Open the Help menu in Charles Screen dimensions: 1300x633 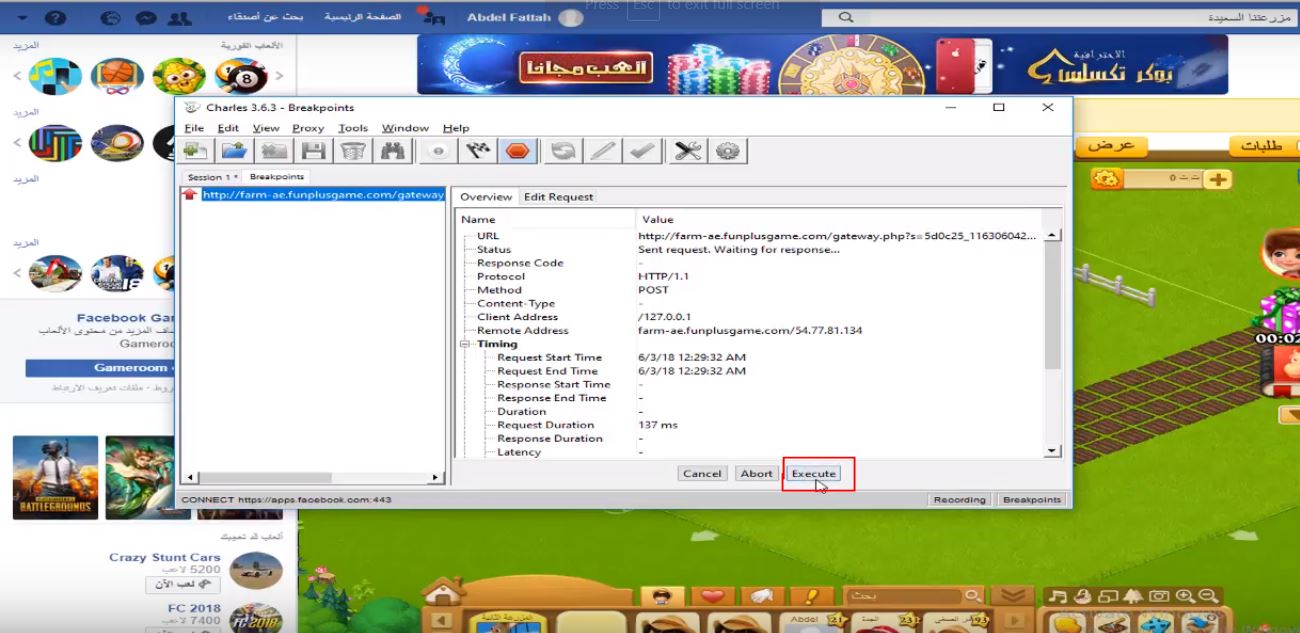[x=456, y=128]
